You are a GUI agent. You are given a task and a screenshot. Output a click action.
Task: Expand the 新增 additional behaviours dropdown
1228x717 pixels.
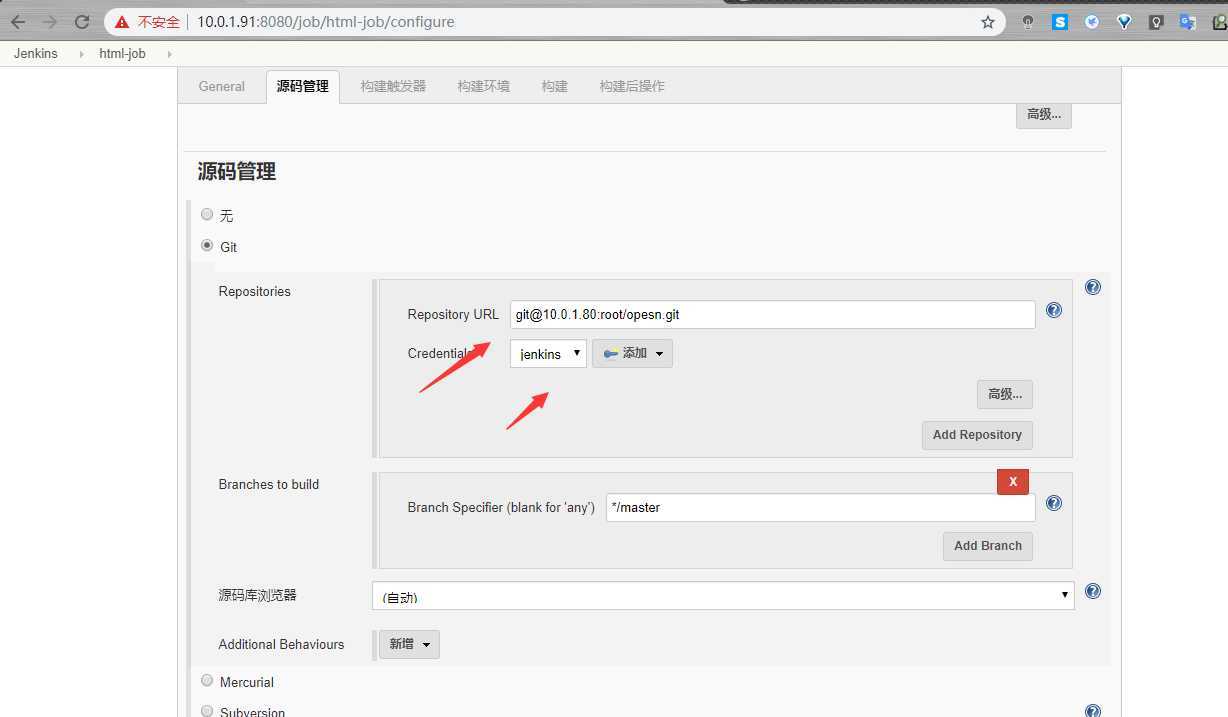pyautogui.click(x=409, y=644)
